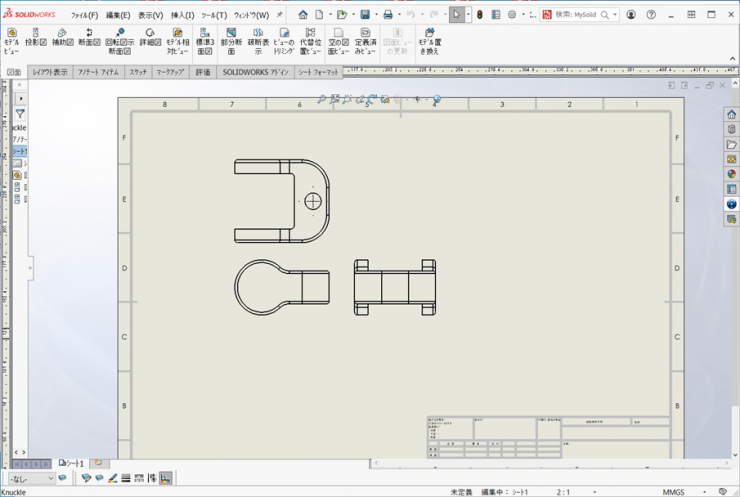Viewport: 740px width, 497px height.
Task: Open the -なし- layer dropdown
Action: 31,479
